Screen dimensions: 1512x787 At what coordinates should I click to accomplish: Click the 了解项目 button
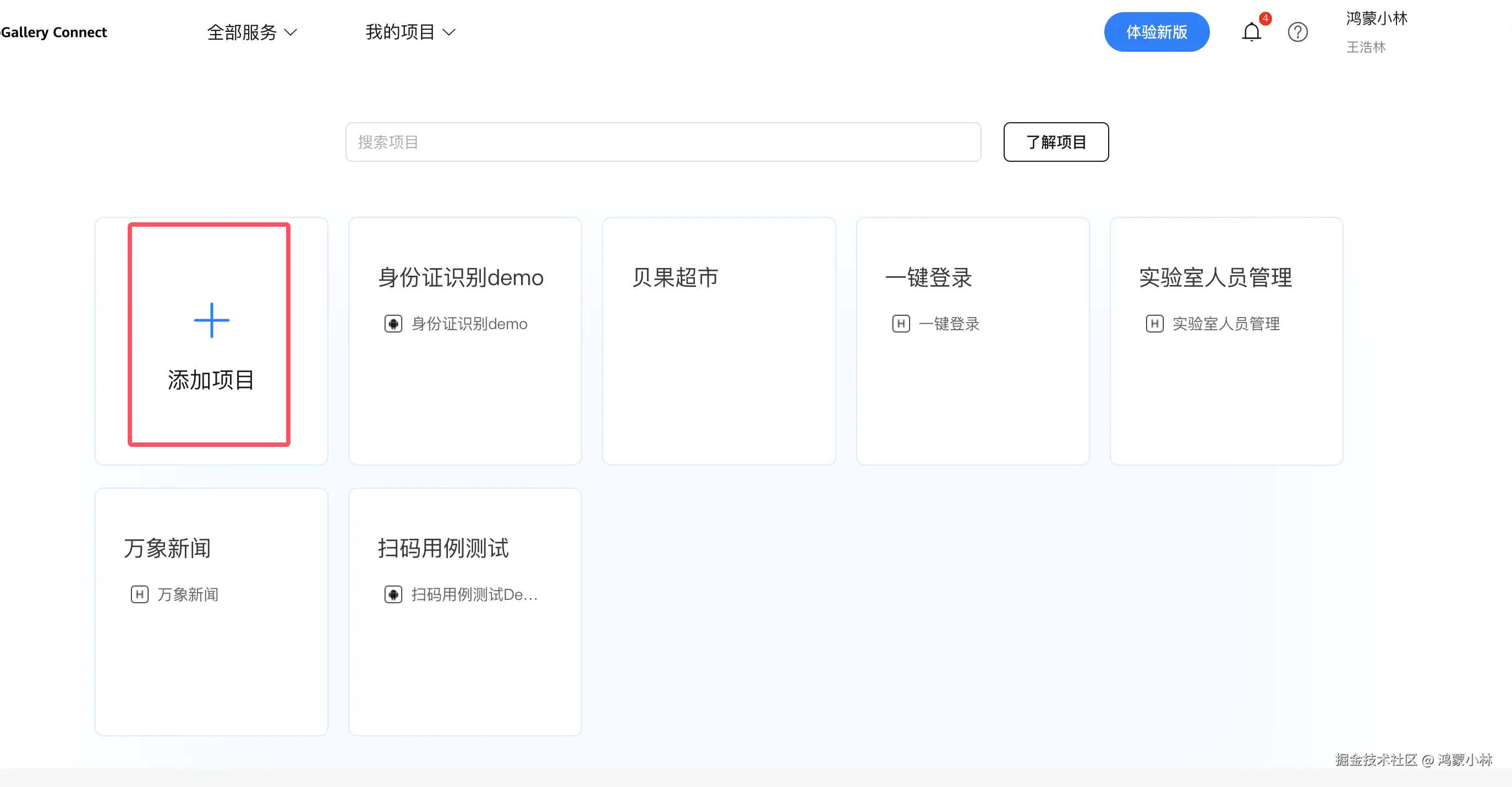(x=1055, y=141)
